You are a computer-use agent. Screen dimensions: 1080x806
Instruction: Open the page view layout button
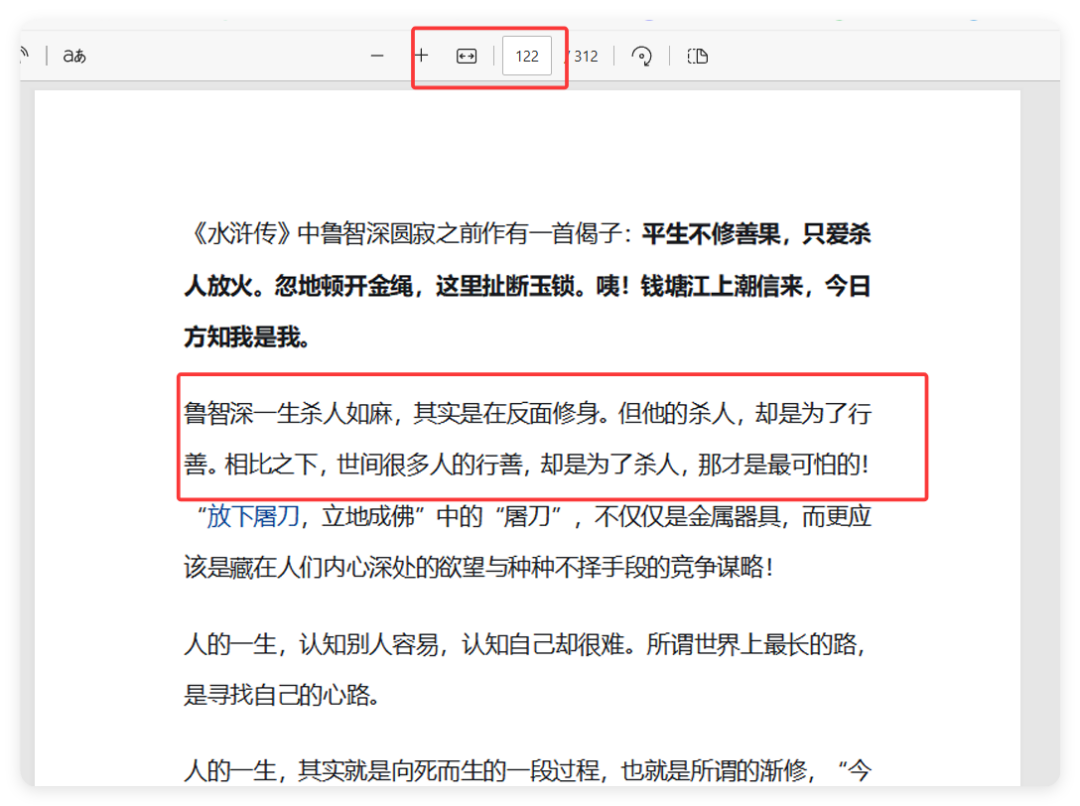(x=697, y=56)
